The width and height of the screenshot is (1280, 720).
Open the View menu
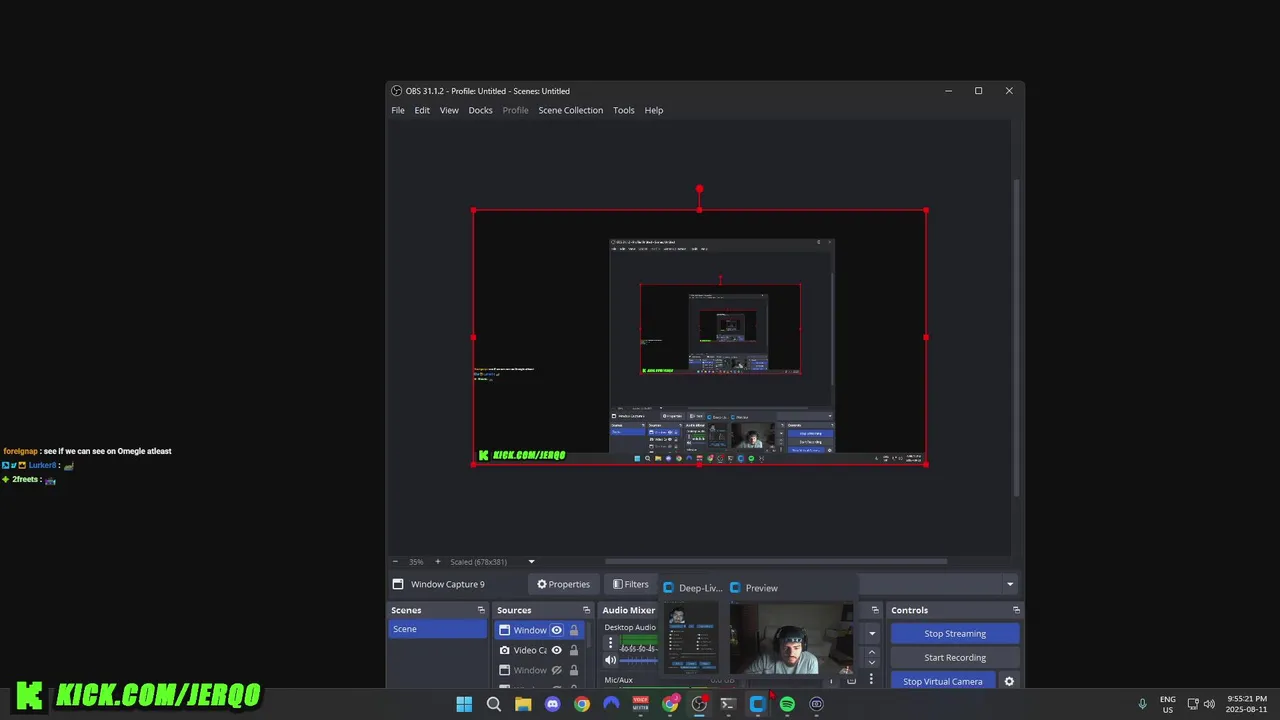449,110
